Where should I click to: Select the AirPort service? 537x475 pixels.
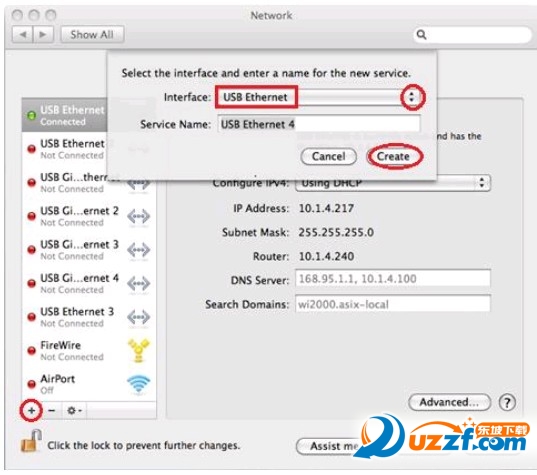(x=89, y=384)
